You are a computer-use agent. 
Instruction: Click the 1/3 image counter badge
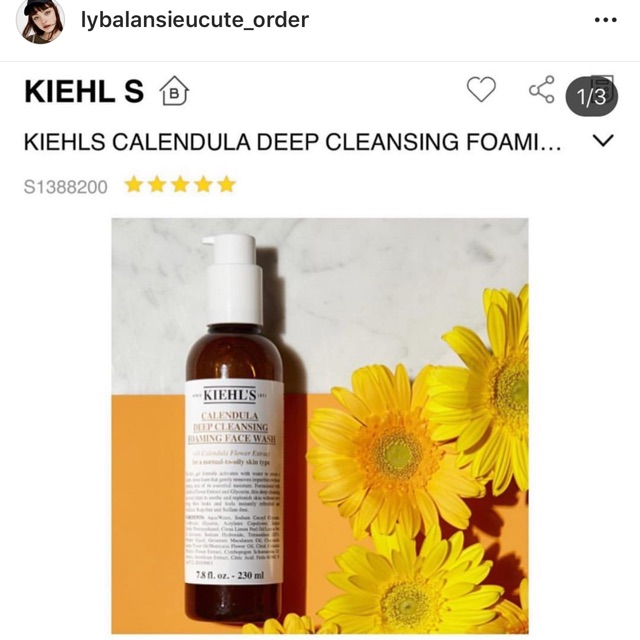point(591,96)
